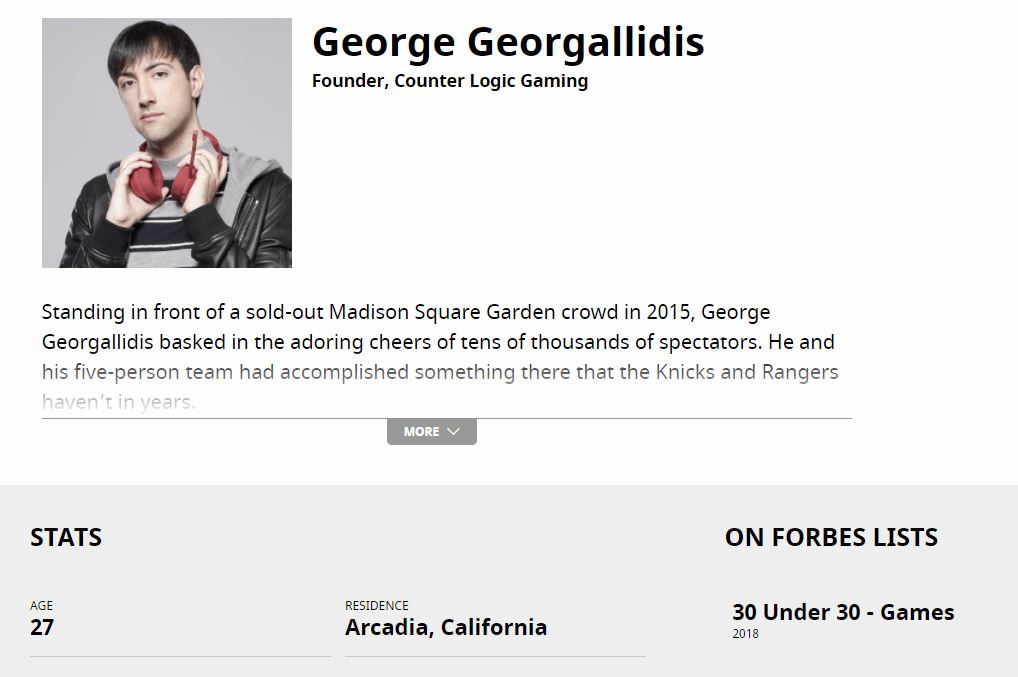Click "Knicks and Rangers" in the bio text

747,373
